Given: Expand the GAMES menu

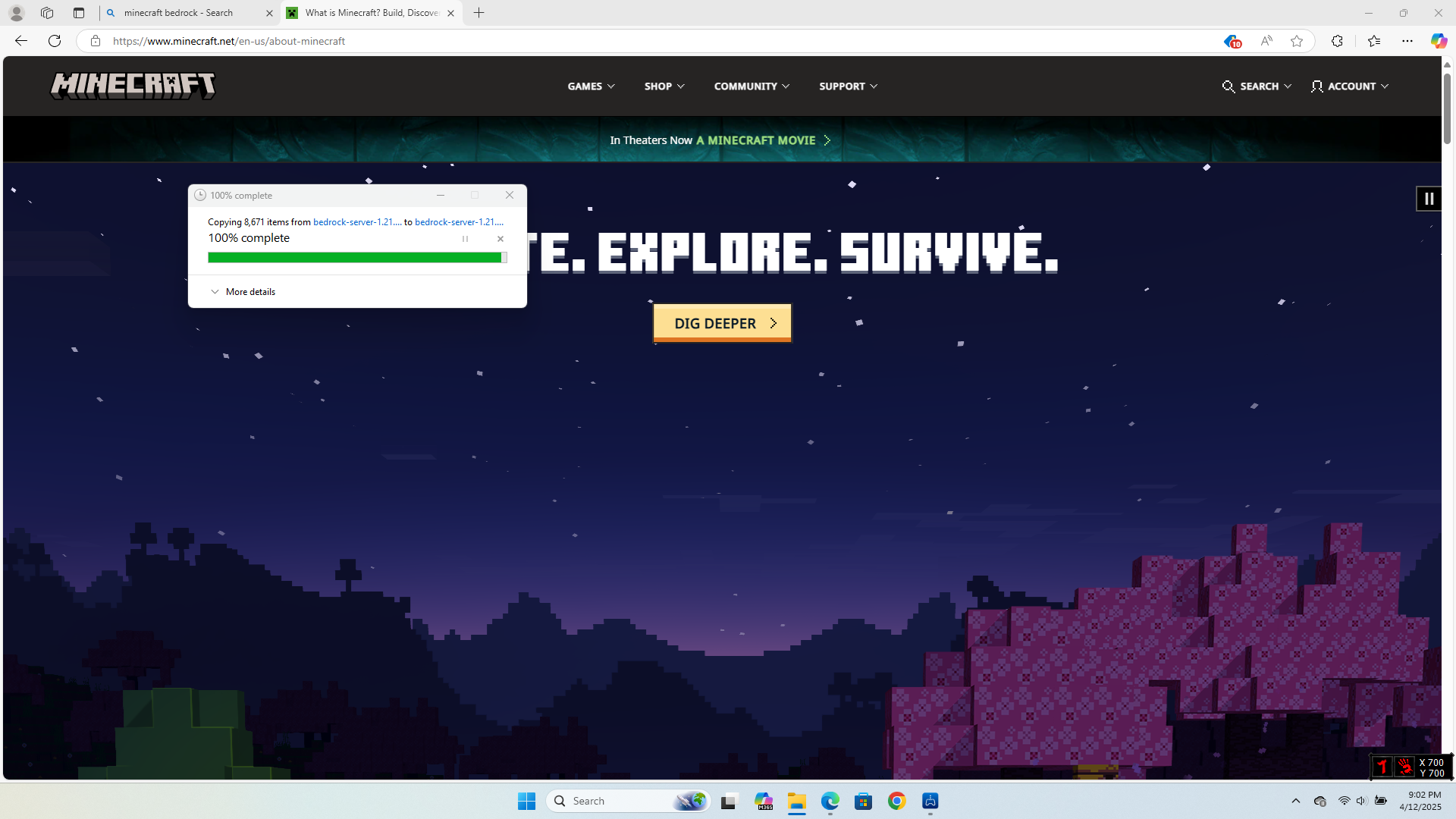Looking at the screenshot, I should pyautogui.click(x=591, y=86).
